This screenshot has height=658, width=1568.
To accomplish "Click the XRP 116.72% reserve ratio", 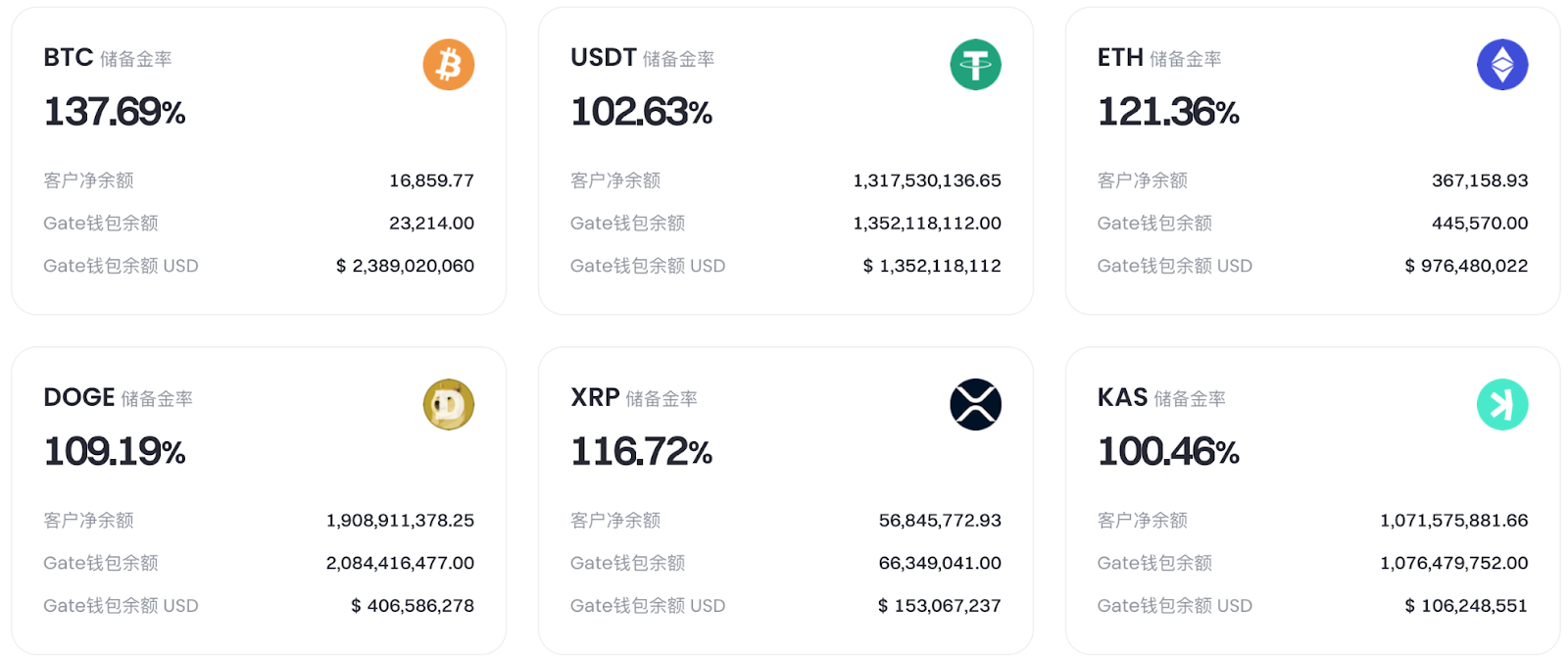I will [x=641, y=451].
